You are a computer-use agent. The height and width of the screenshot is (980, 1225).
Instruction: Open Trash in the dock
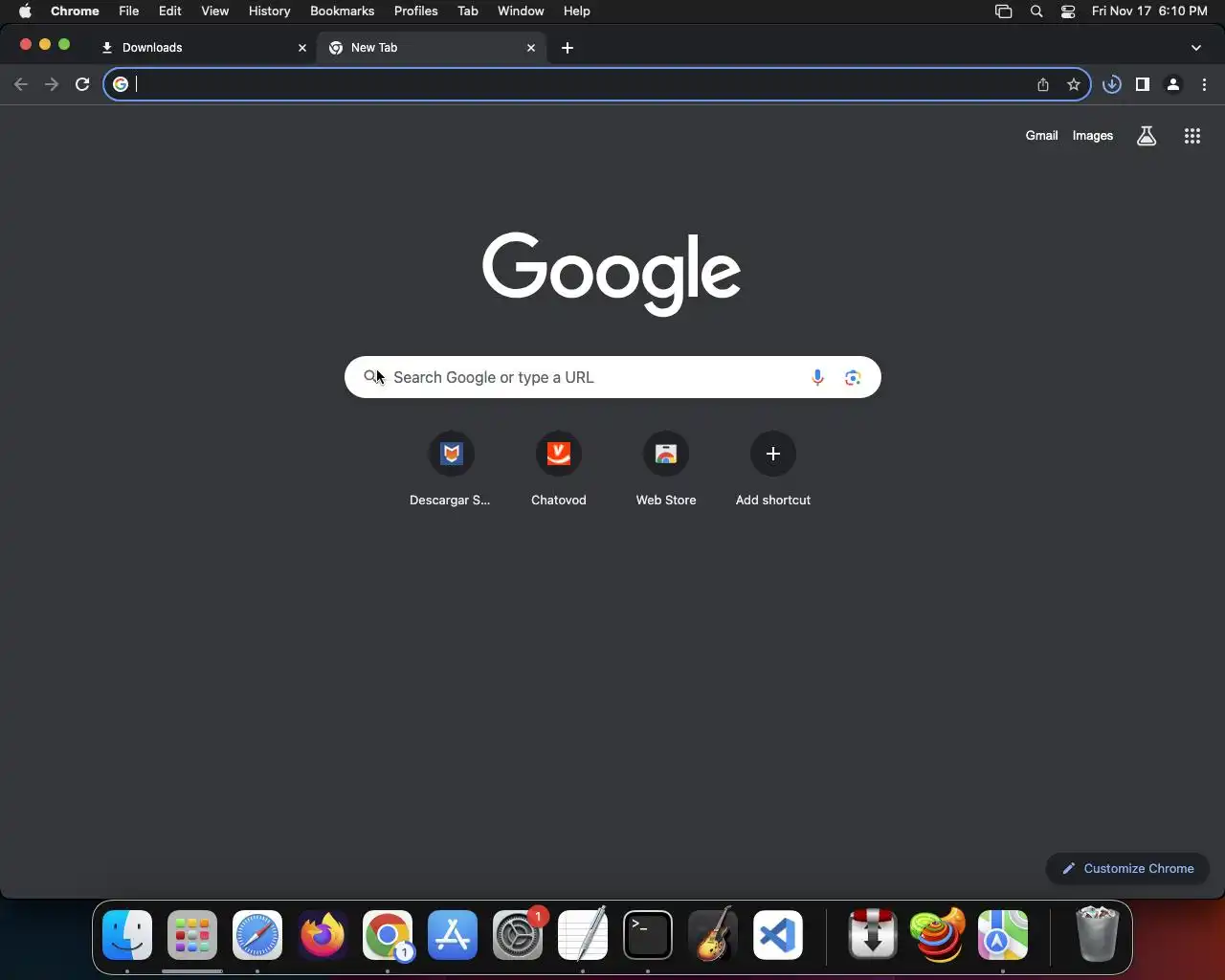pos(1097,934)
